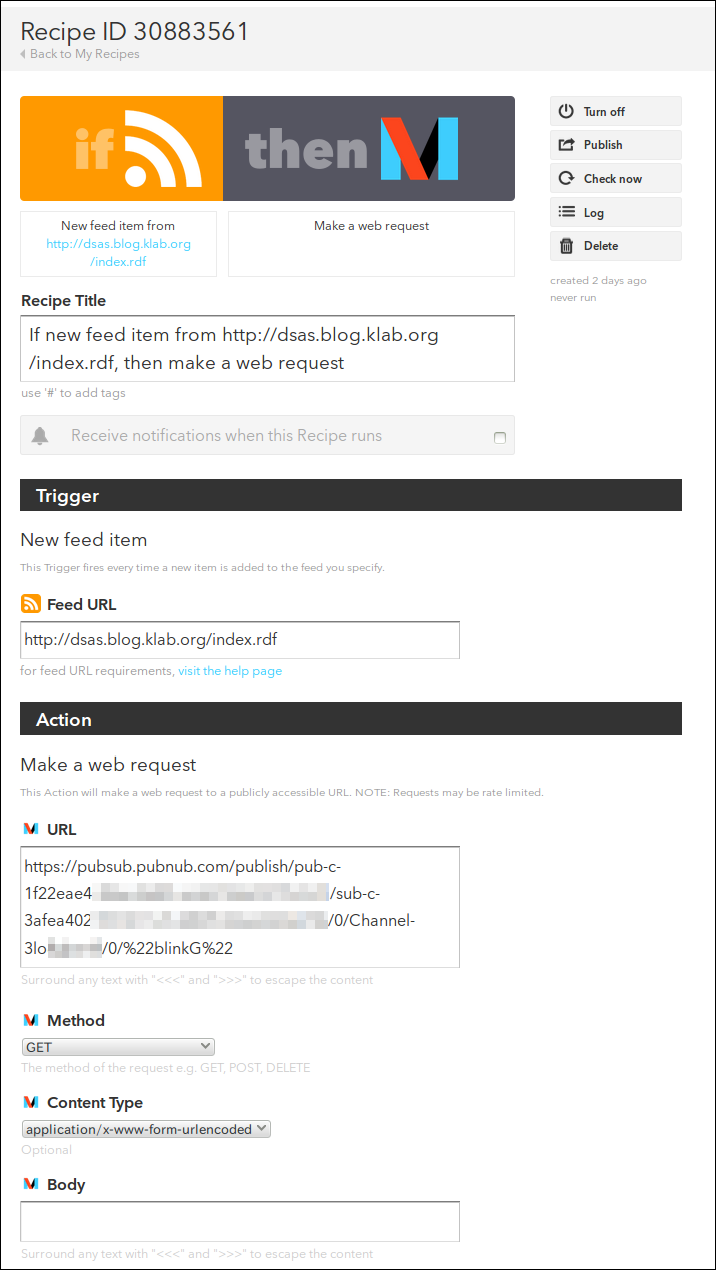Click inside the Body text field

240,1221
